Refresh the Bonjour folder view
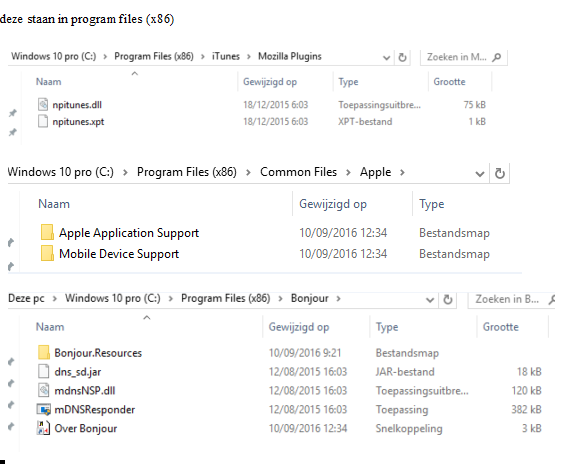The width and height of the screenshot is (576, 464). tap(448, 299)
